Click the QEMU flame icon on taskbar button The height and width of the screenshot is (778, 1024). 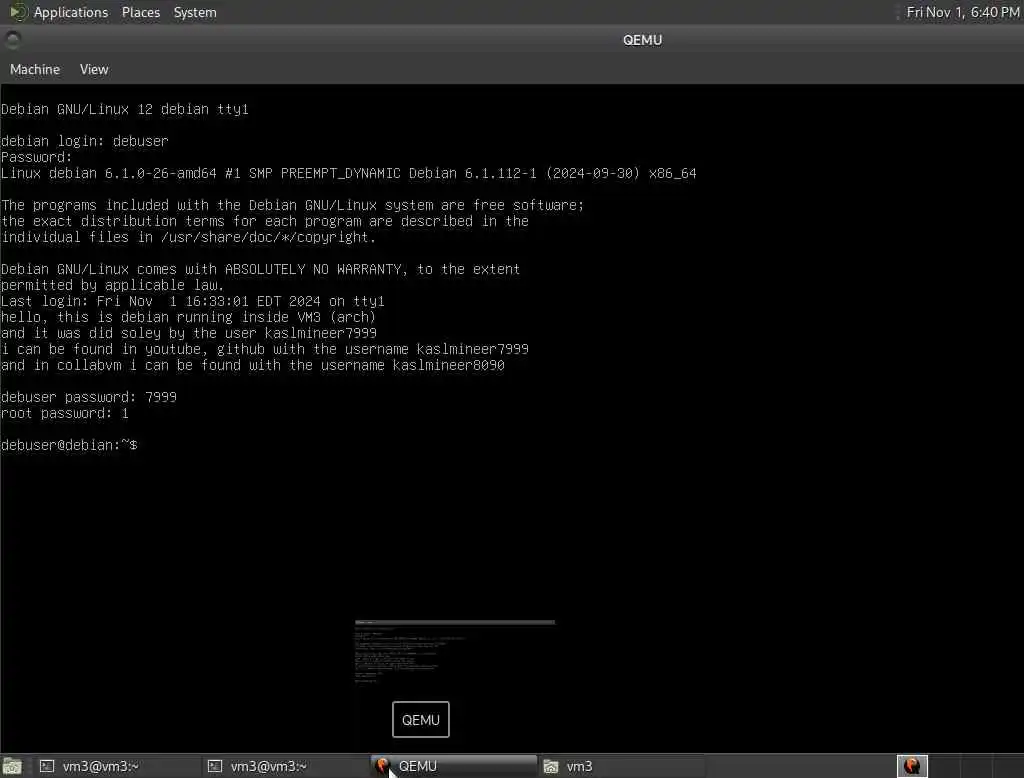point(383,766)
